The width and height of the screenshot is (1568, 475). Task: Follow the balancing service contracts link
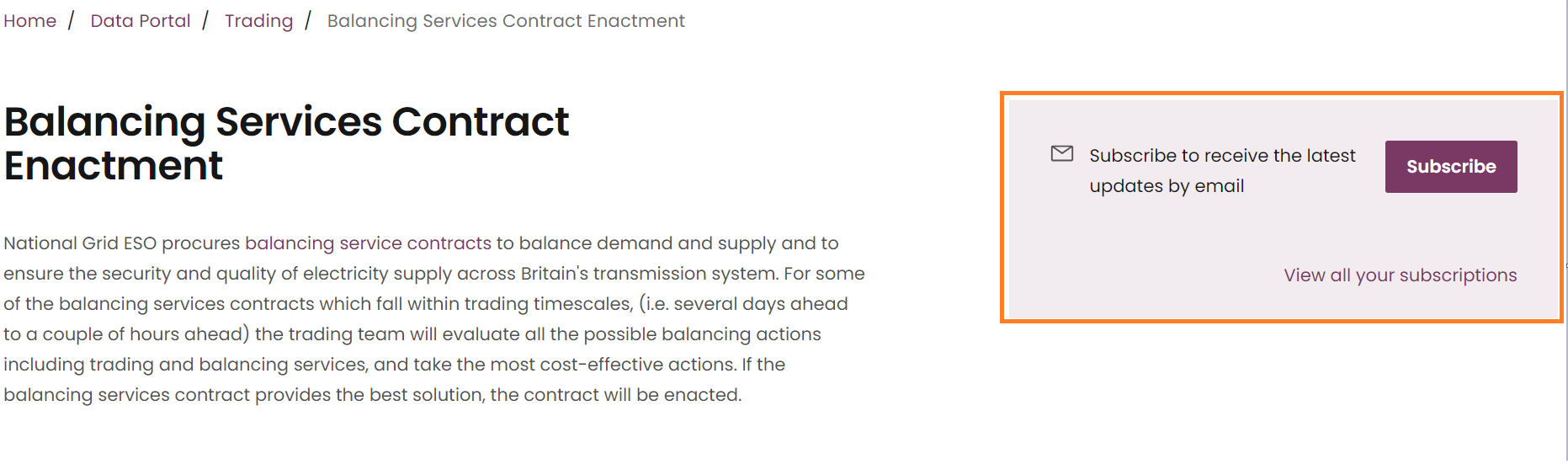tap(368, 243)
